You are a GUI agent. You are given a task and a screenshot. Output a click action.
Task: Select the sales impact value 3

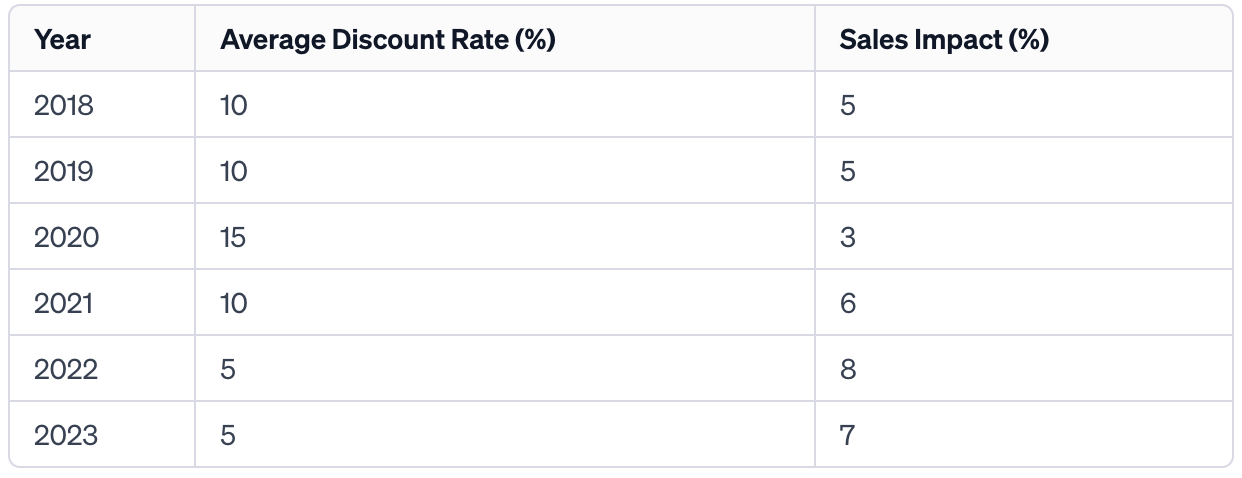pyautogui.click(x=848, y=237)
